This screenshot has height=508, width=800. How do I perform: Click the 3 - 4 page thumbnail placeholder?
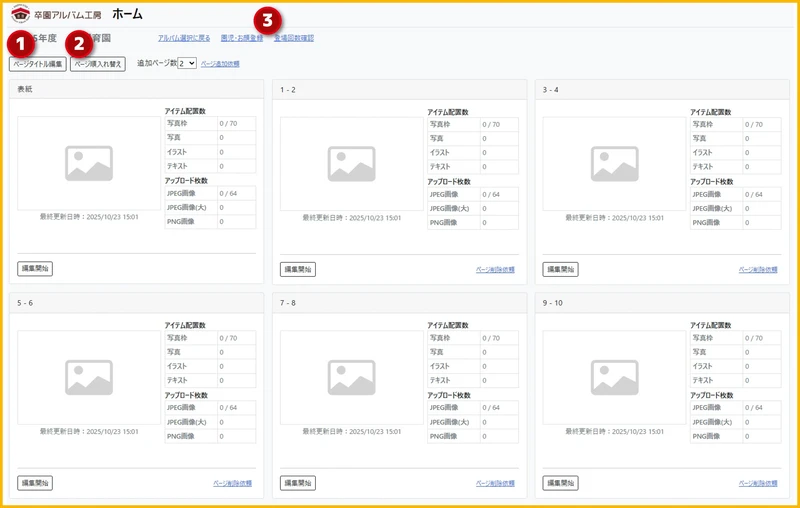click(614, 164)
